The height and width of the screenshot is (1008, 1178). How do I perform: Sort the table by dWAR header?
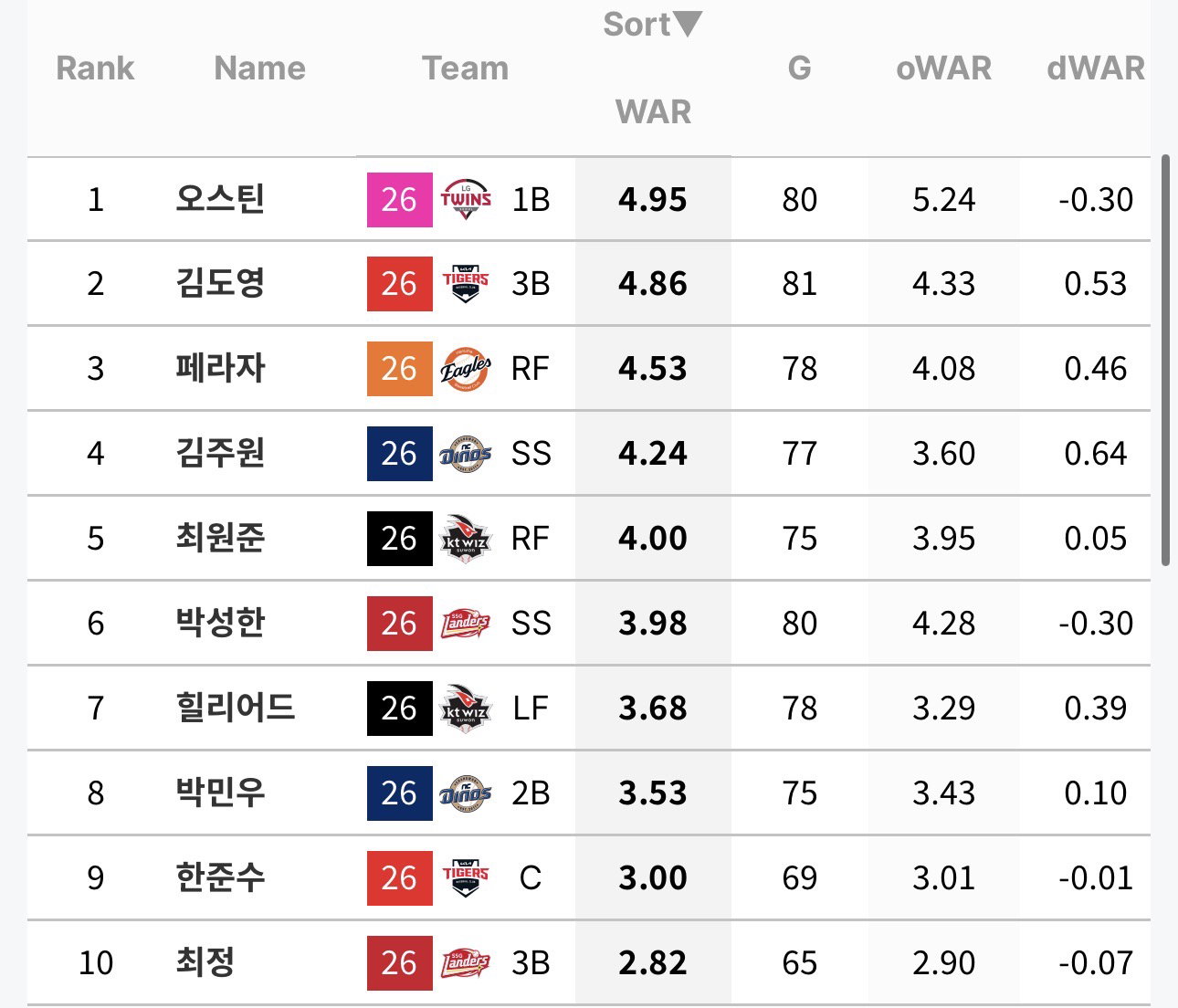pyautogui.click(x=1095, y=68)
